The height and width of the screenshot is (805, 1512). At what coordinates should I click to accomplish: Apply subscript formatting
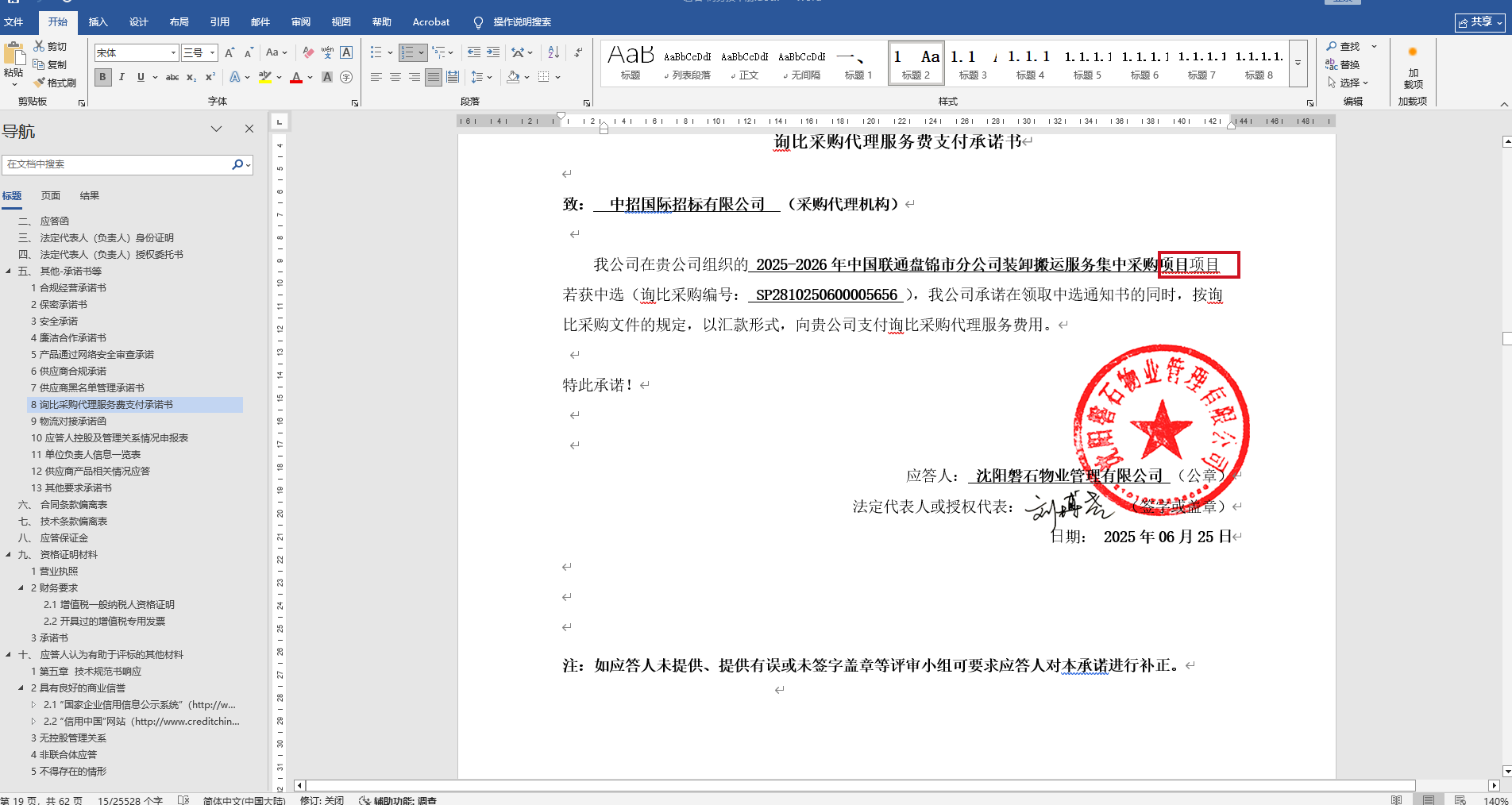pos(191,77)
